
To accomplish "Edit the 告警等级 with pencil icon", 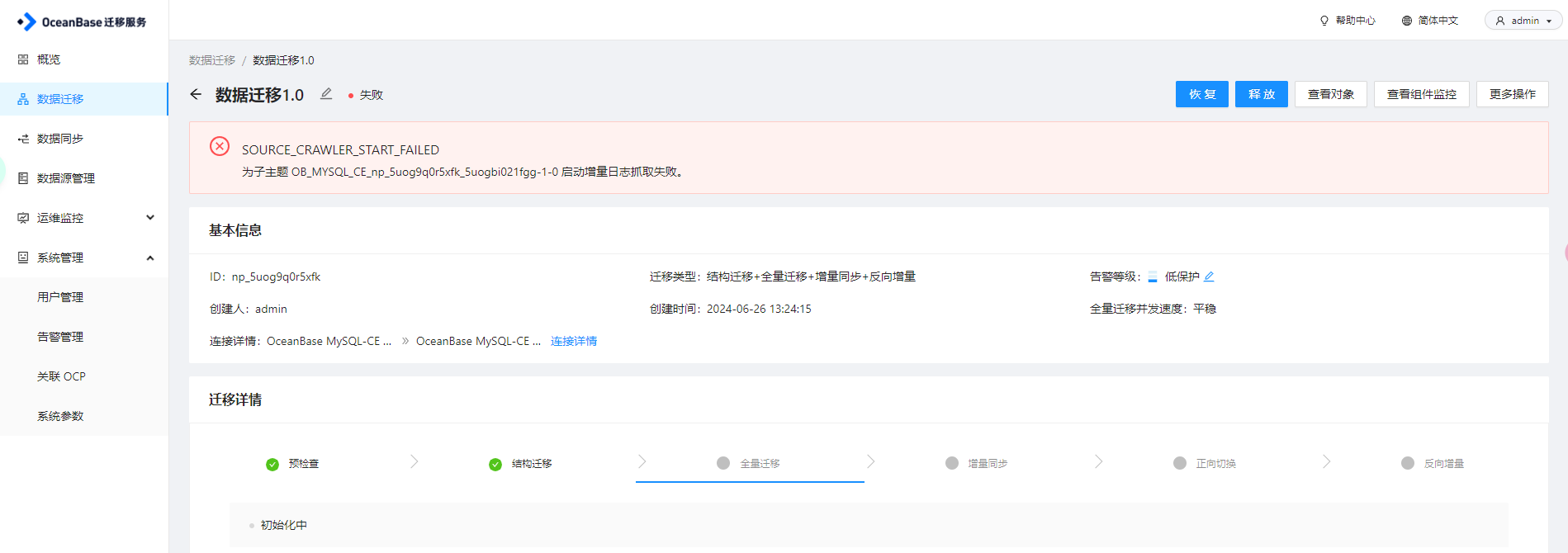I will [x=1209, y=276].
